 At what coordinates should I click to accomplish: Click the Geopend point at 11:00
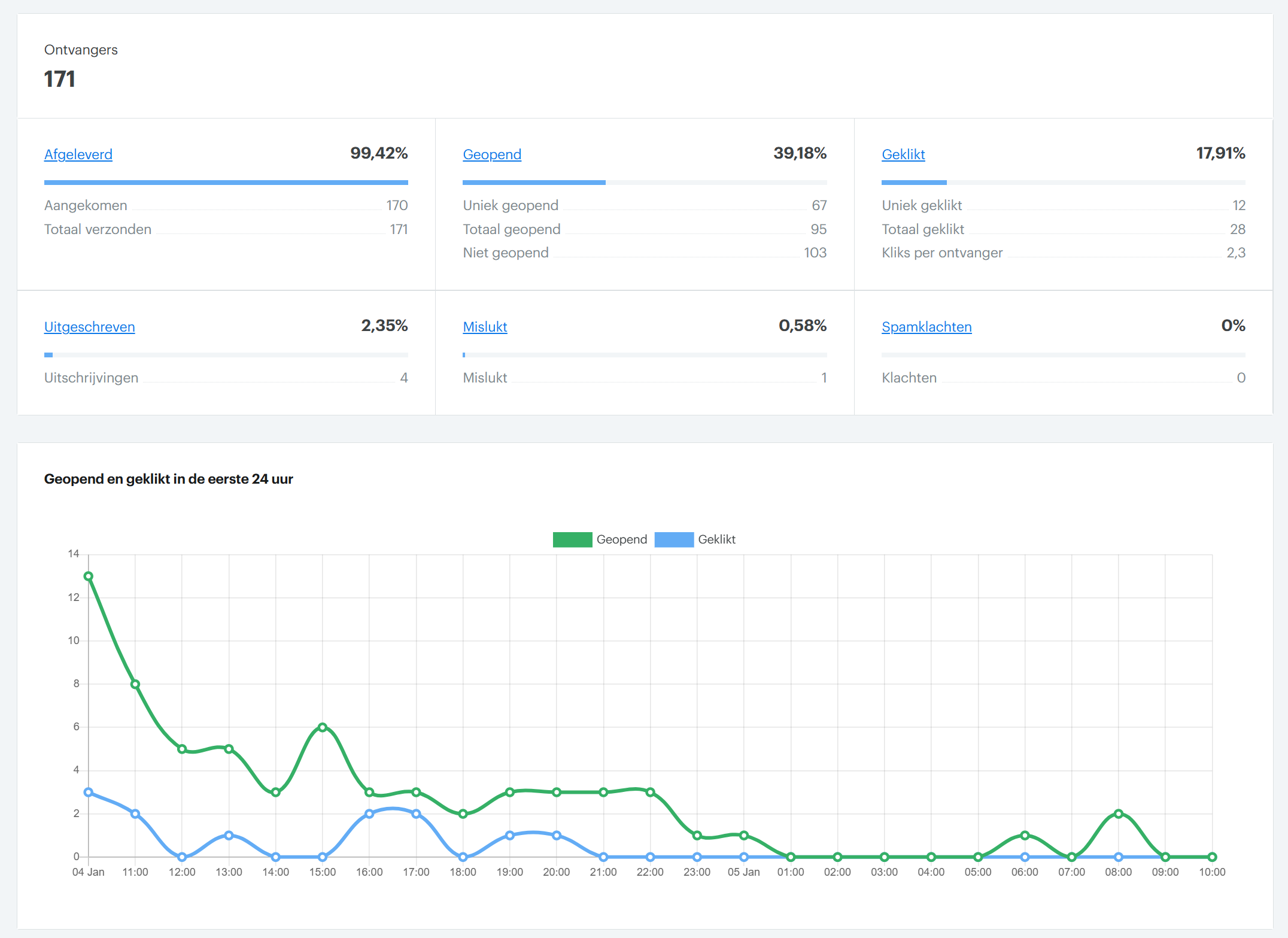tap(135, 684)
